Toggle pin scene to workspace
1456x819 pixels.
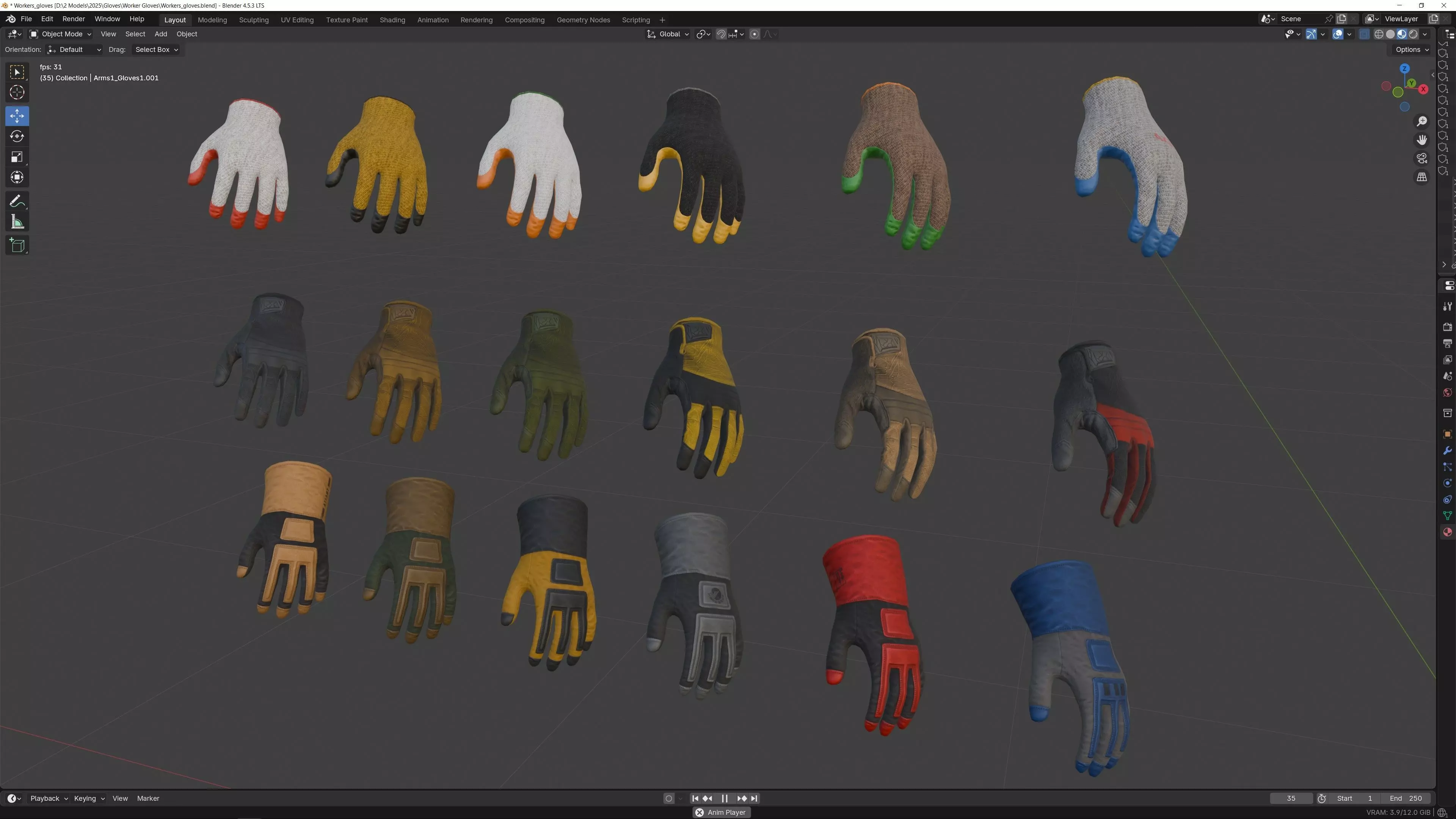[1329, 19]
